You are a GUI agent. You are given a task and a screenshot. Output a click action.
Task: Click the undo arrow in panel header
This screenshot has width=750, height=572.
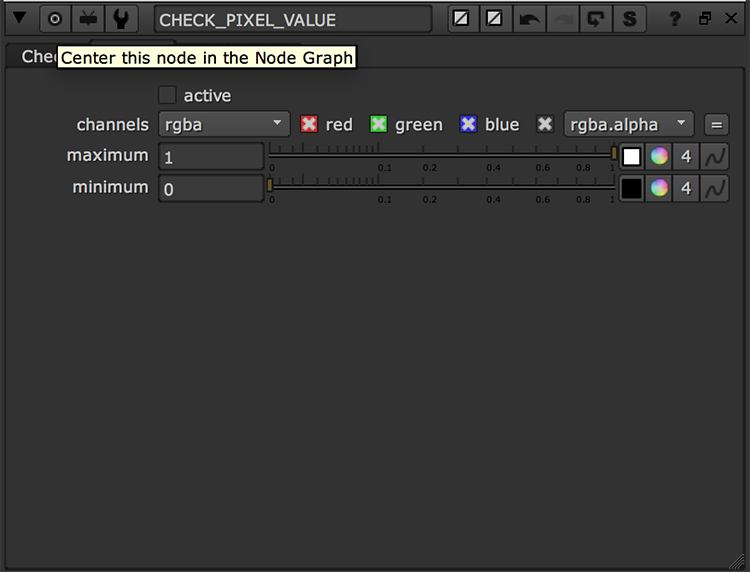[x=529, y=19]
